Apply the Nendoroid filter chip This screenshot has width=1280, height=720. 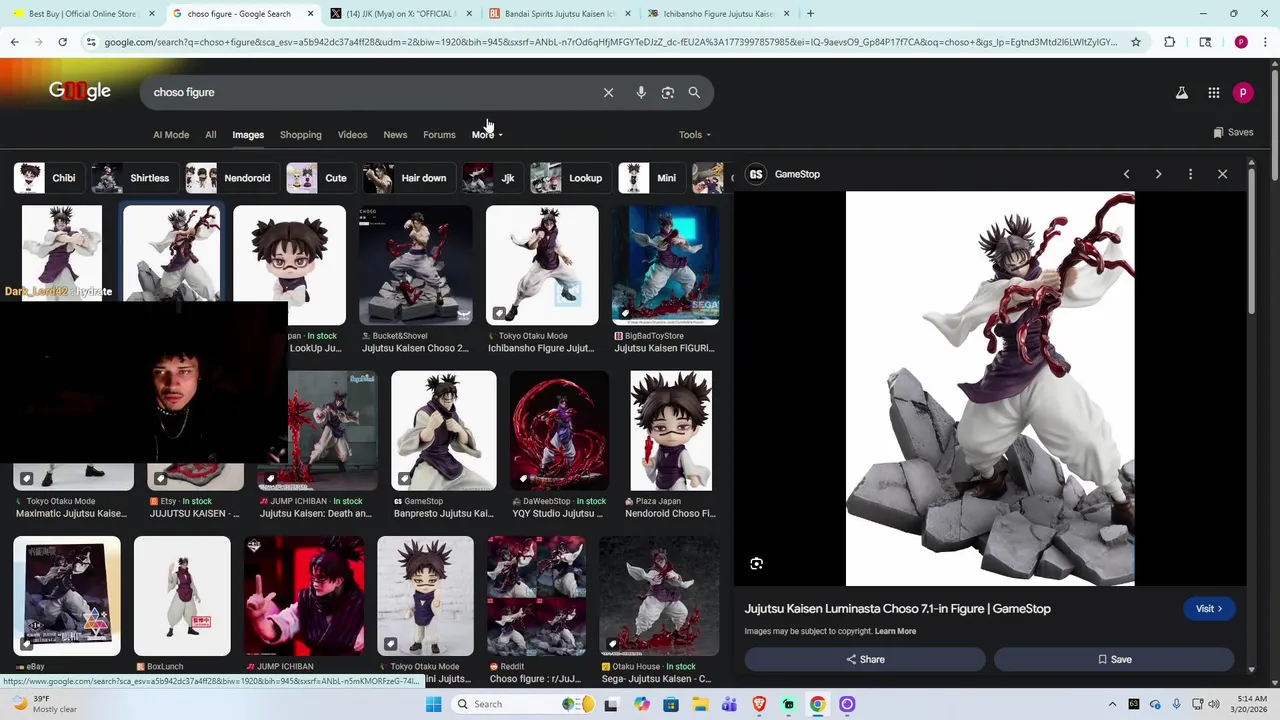tap(231, 178)
